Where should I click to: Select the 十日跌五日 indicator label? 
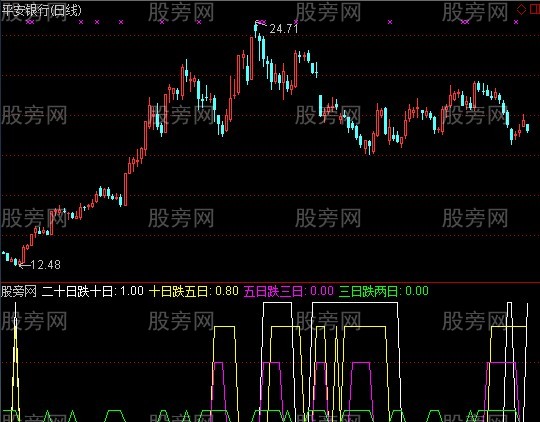179,291
